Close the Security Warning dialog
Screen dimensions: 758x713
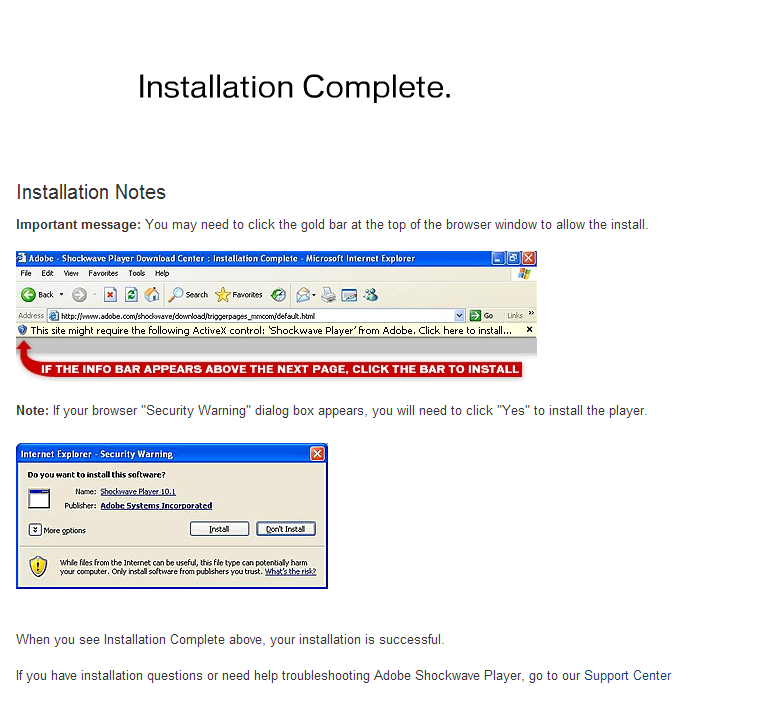pyautogui.click(x=317, y=453)
